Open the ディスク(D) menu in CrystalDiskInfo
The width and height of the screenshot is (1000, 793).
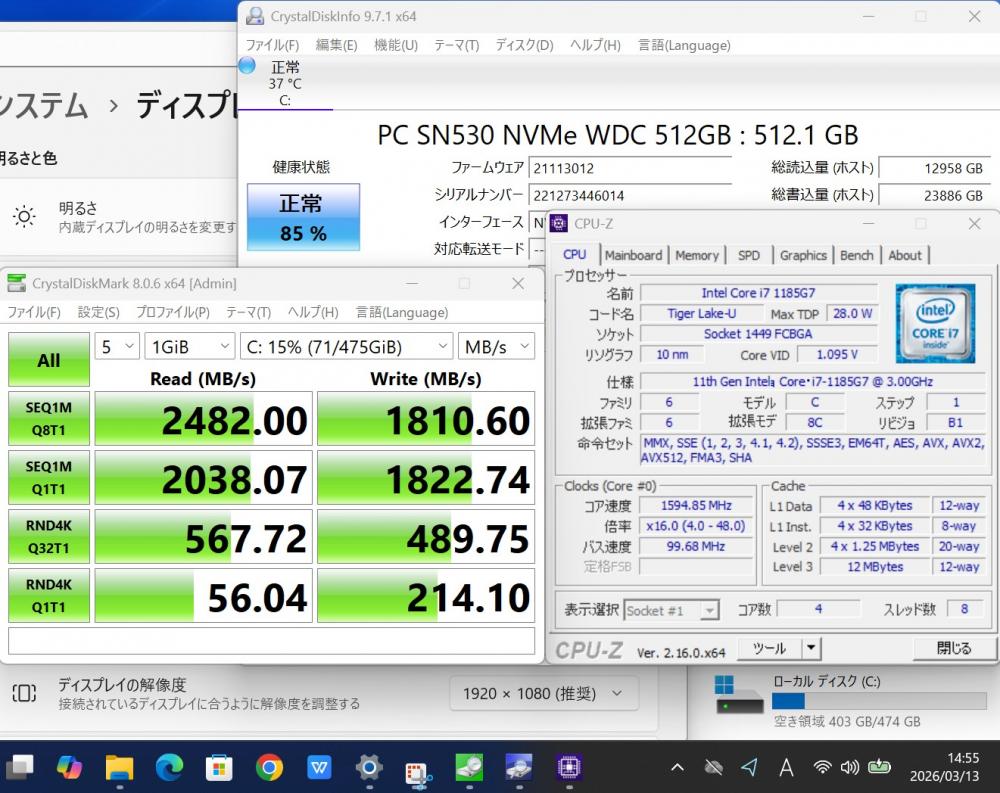point(524,45)
